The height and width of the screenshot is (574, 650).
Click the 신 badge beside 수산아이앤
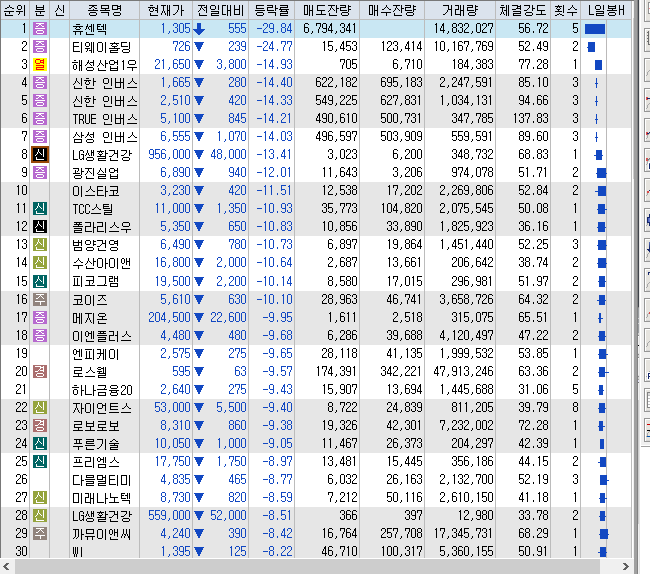tap(40, 262)
